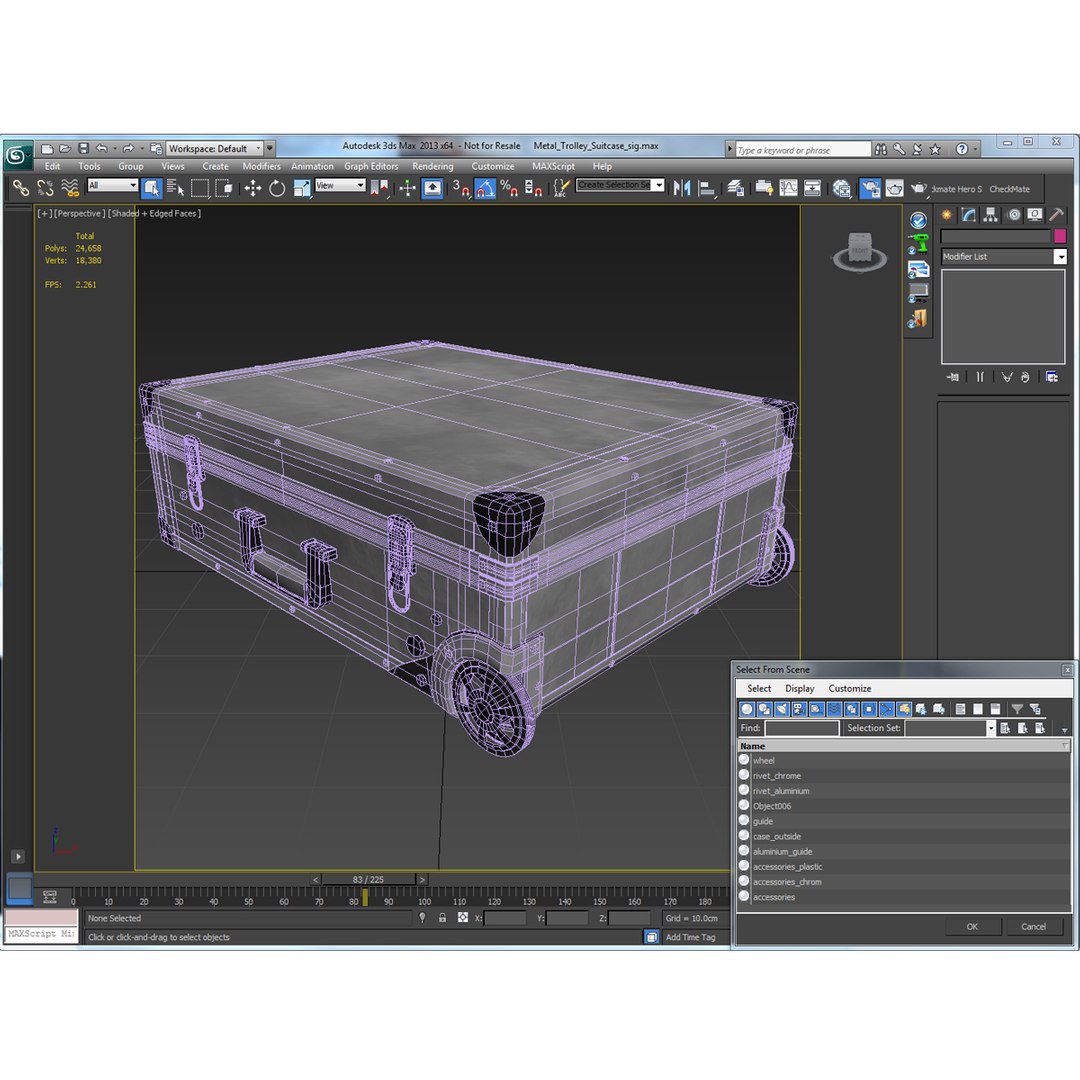Viewport: 1080px width, 1080px height.
Task: Select case_outside in the scene list
Action: pyautogui.click(x=904, y=836)
